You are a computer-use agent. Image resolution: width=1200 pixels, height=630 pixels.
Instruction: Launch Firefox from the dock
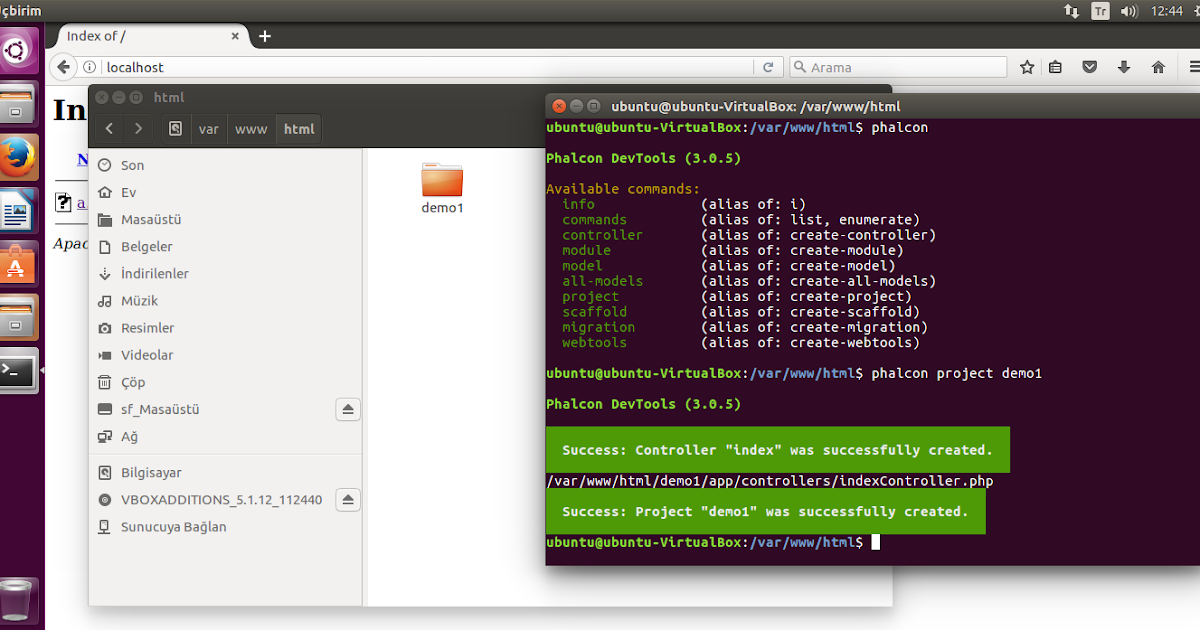[x=19, y=158]
